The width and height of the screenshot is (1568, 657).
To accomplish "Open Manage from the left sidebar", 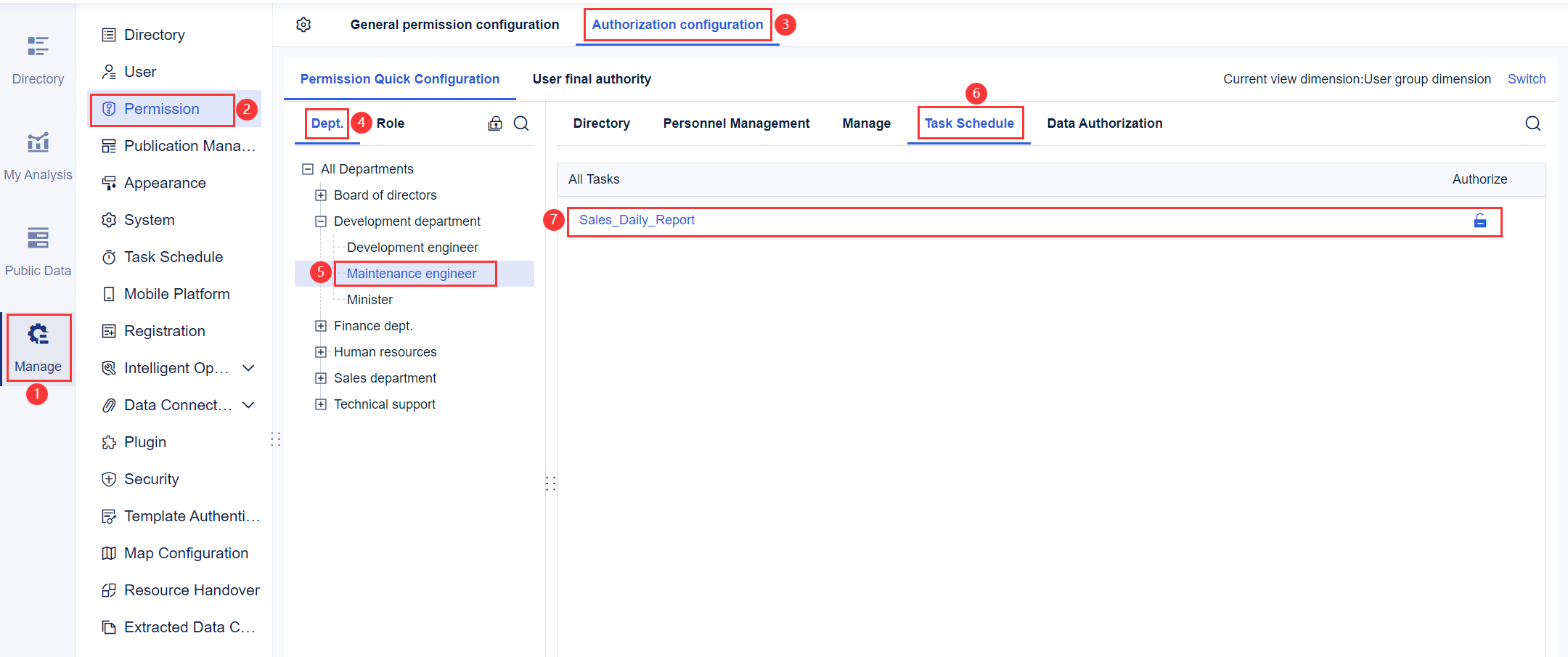I will click(x=38, y=348).
